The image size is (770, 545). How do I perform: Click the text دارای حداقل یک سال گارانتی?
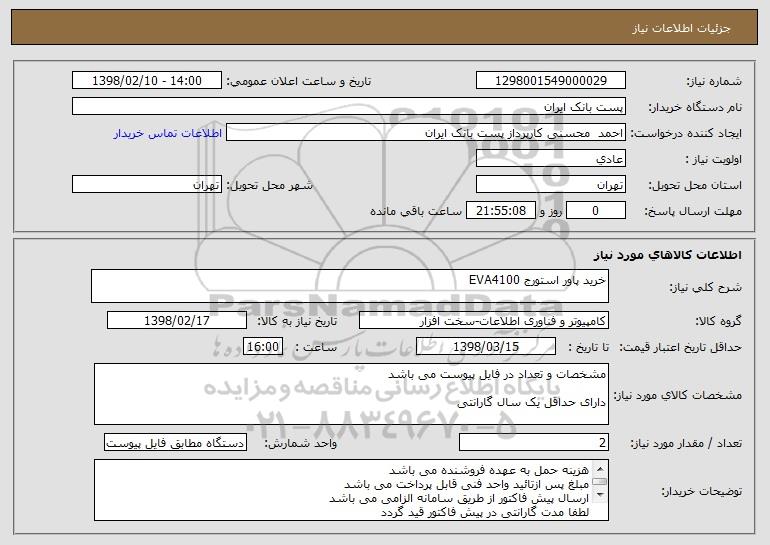pyautogui.click(x=531, y=403)
